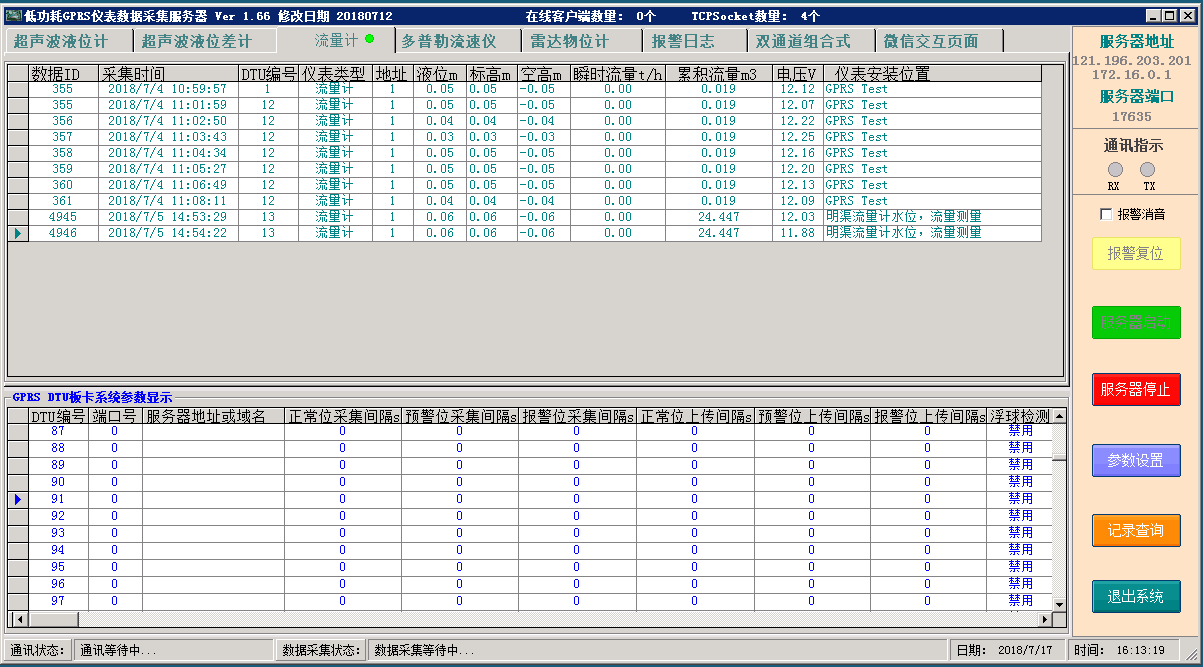The height and width of the screenshot is (667, 1203).
Task: Open 参数设置 settings button
Action: (1135, 461)
